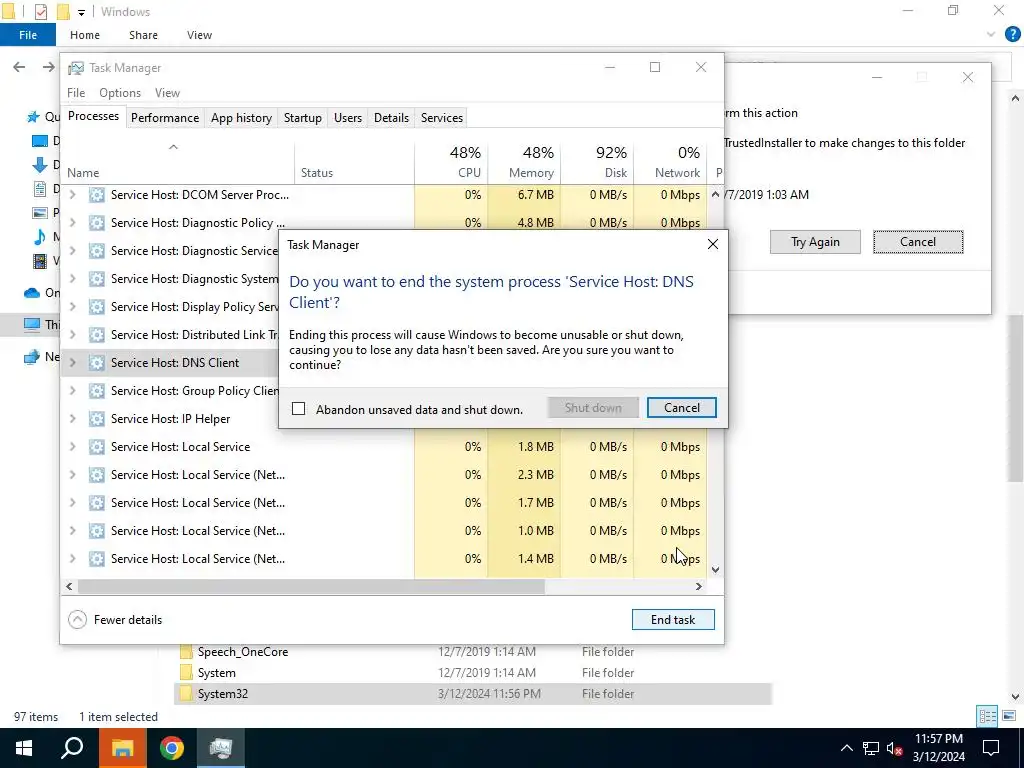Viewport: 1024px width, 768px height.
Task: Click gear icon of Service Host: Diagnostic Policy
Action: tap(97, 223)
